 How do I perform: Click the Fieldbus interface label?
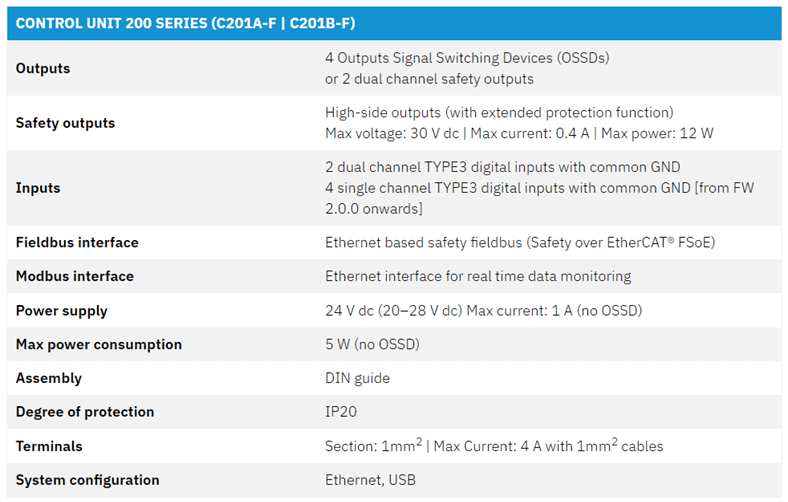click(x=77, y=242)
